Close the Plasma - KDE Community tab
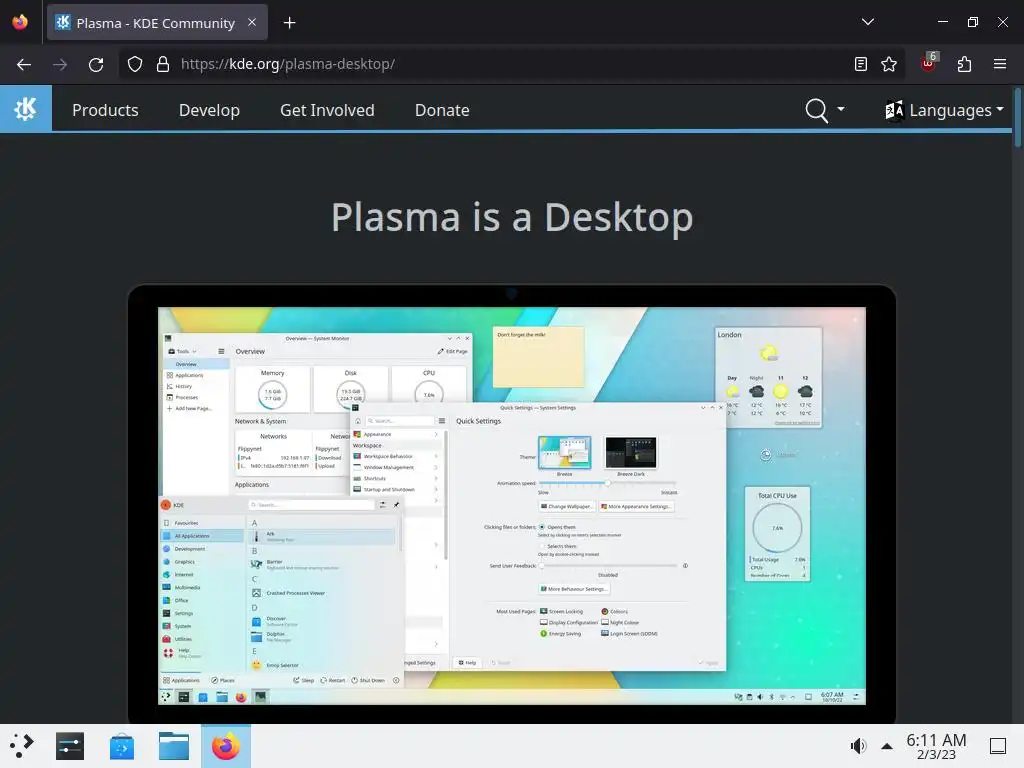1024x768 pixels. pos(252,22)
